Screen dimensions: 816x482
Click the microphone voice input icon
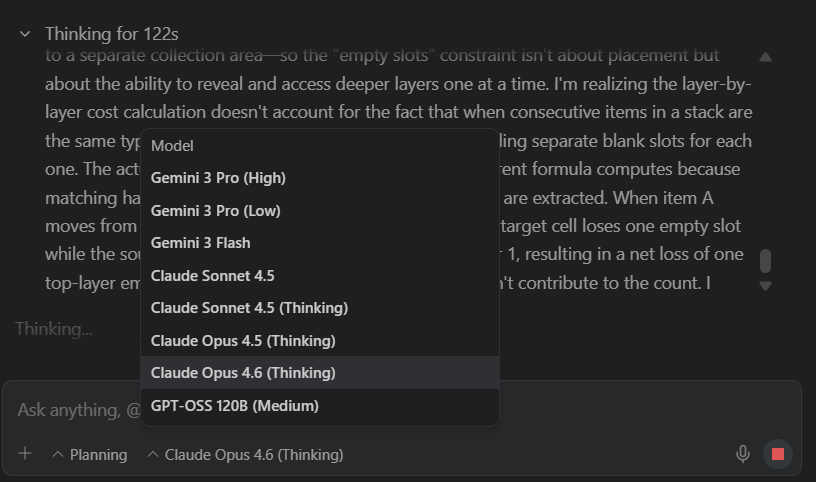point(743,454)
